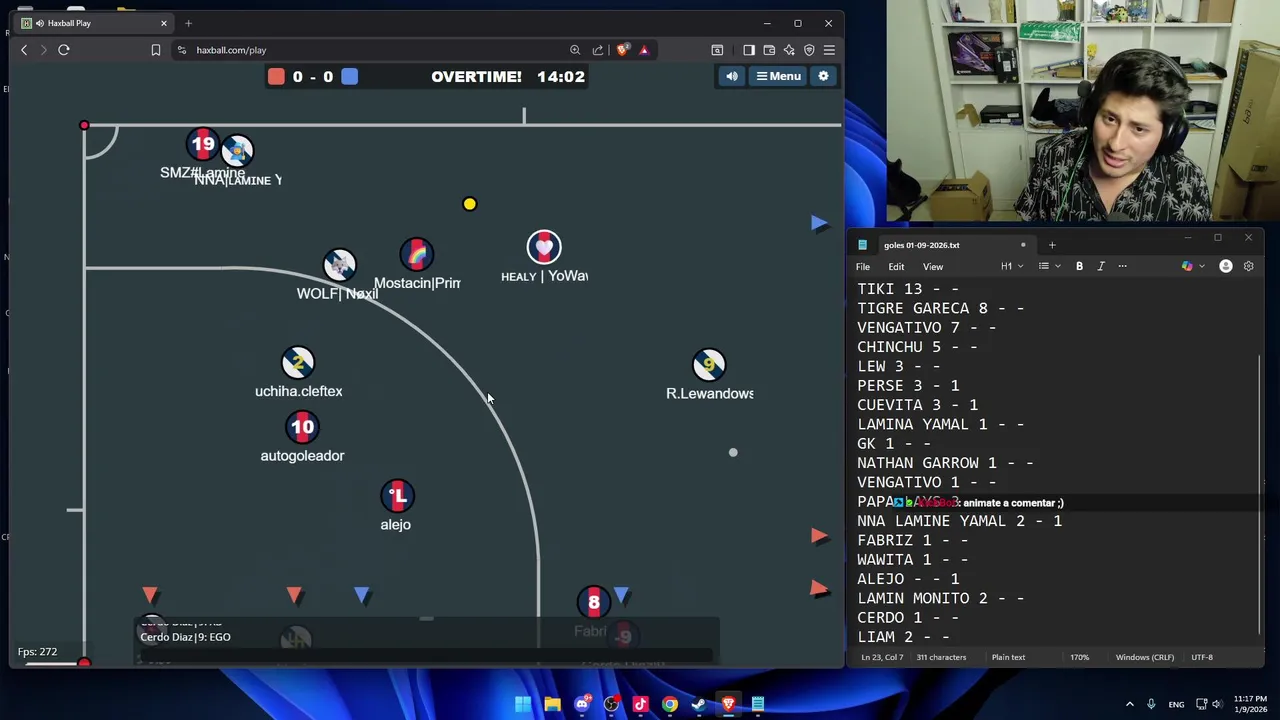1280x720 pixels.
Task: Open File Explorer from taskbar
Action: 552,704
